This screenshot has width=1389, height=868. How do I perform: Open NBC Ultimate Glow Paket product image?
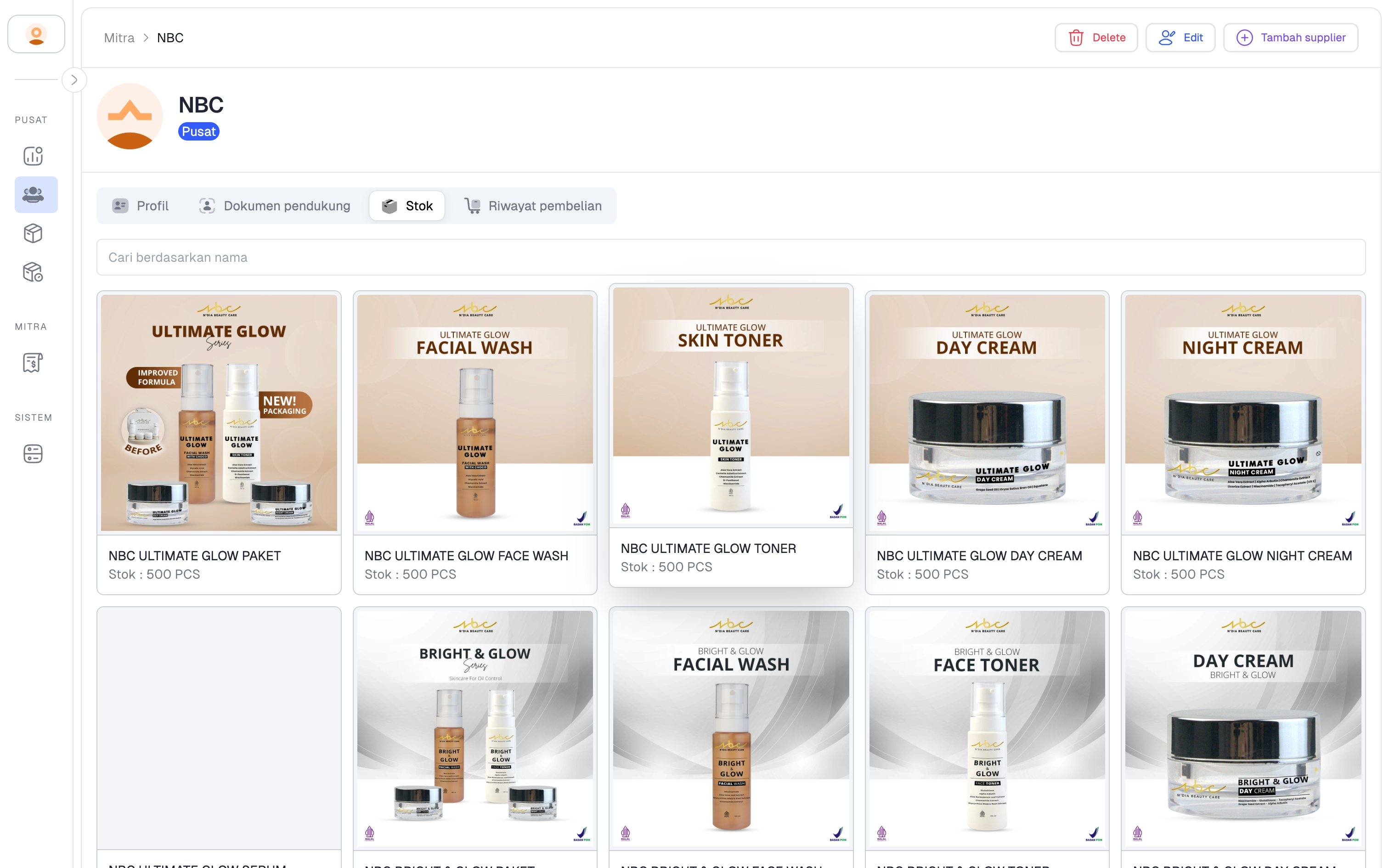pos(219,413)
